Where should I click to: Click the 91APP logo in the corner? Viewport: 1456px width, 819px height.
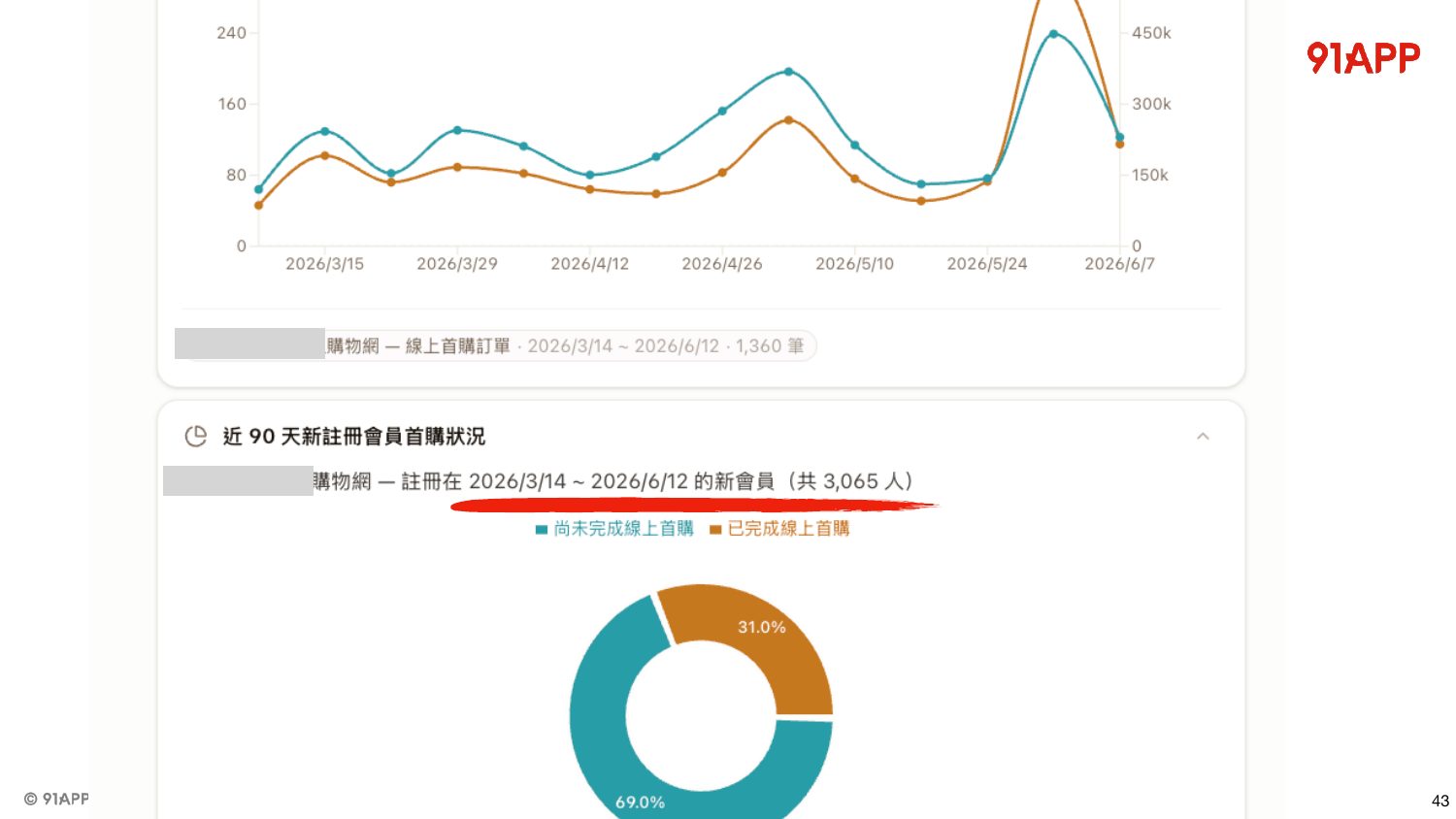pyautogui.click(x=1363, y=57)
